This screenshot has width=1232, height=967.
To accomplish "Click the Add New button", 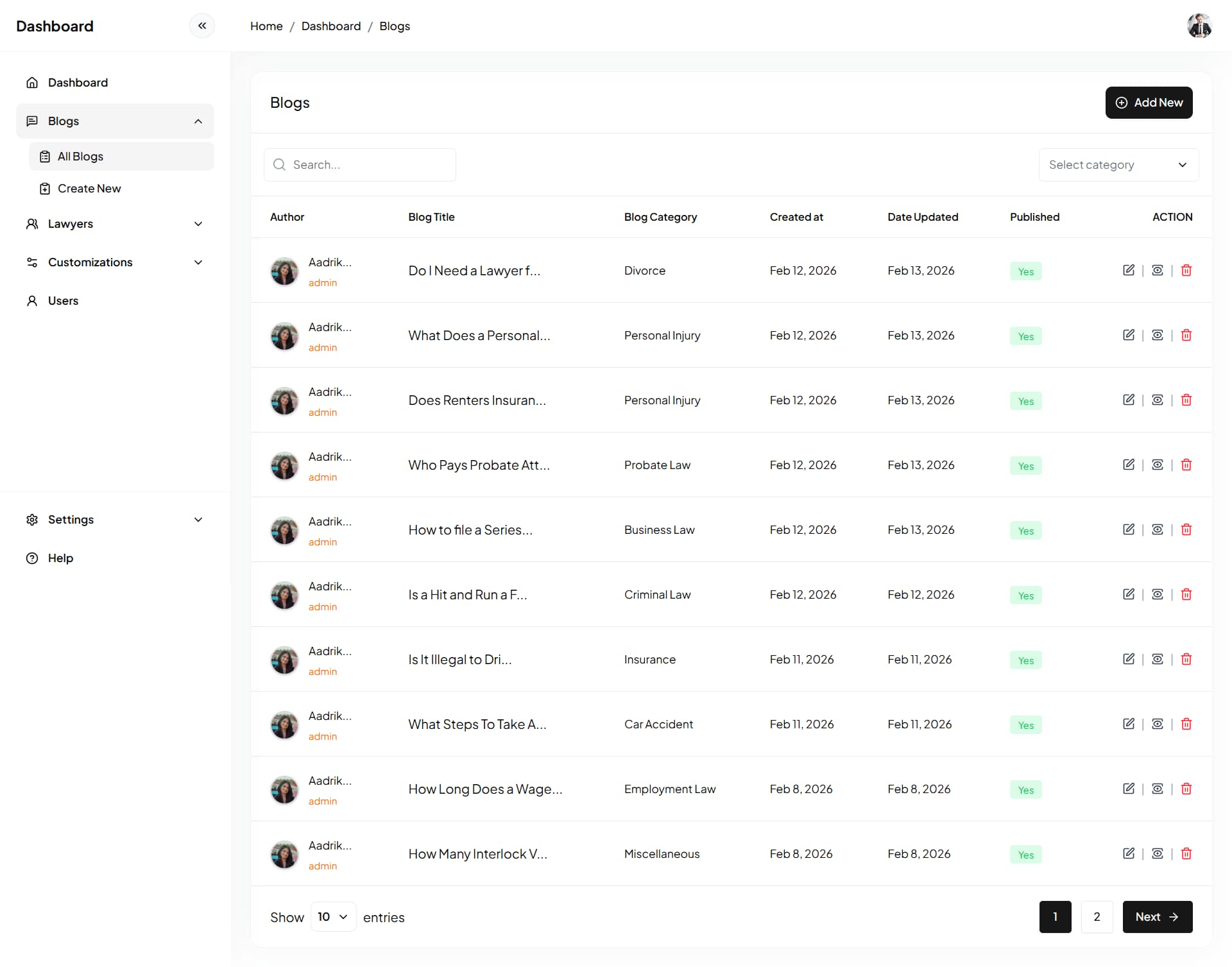I will tap(1149, 103).
